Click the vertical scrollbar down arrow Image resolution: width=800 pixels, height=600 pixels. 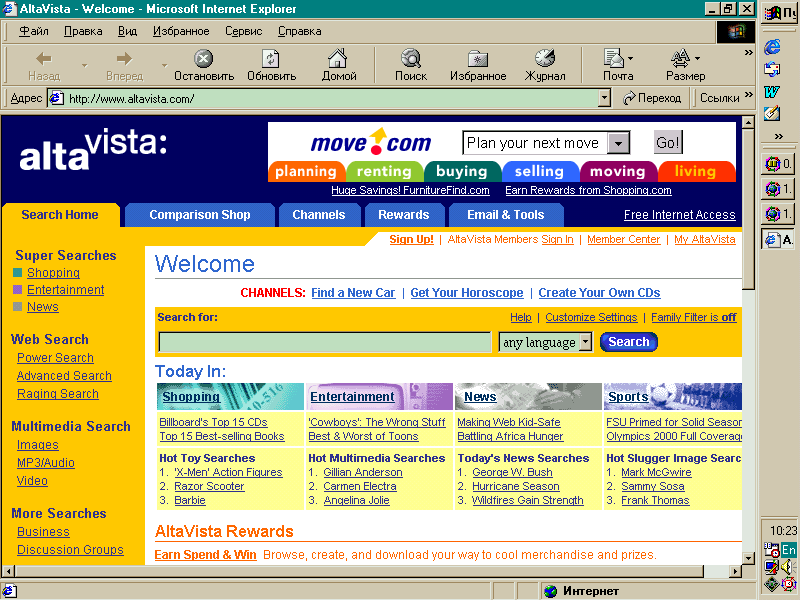748,558
